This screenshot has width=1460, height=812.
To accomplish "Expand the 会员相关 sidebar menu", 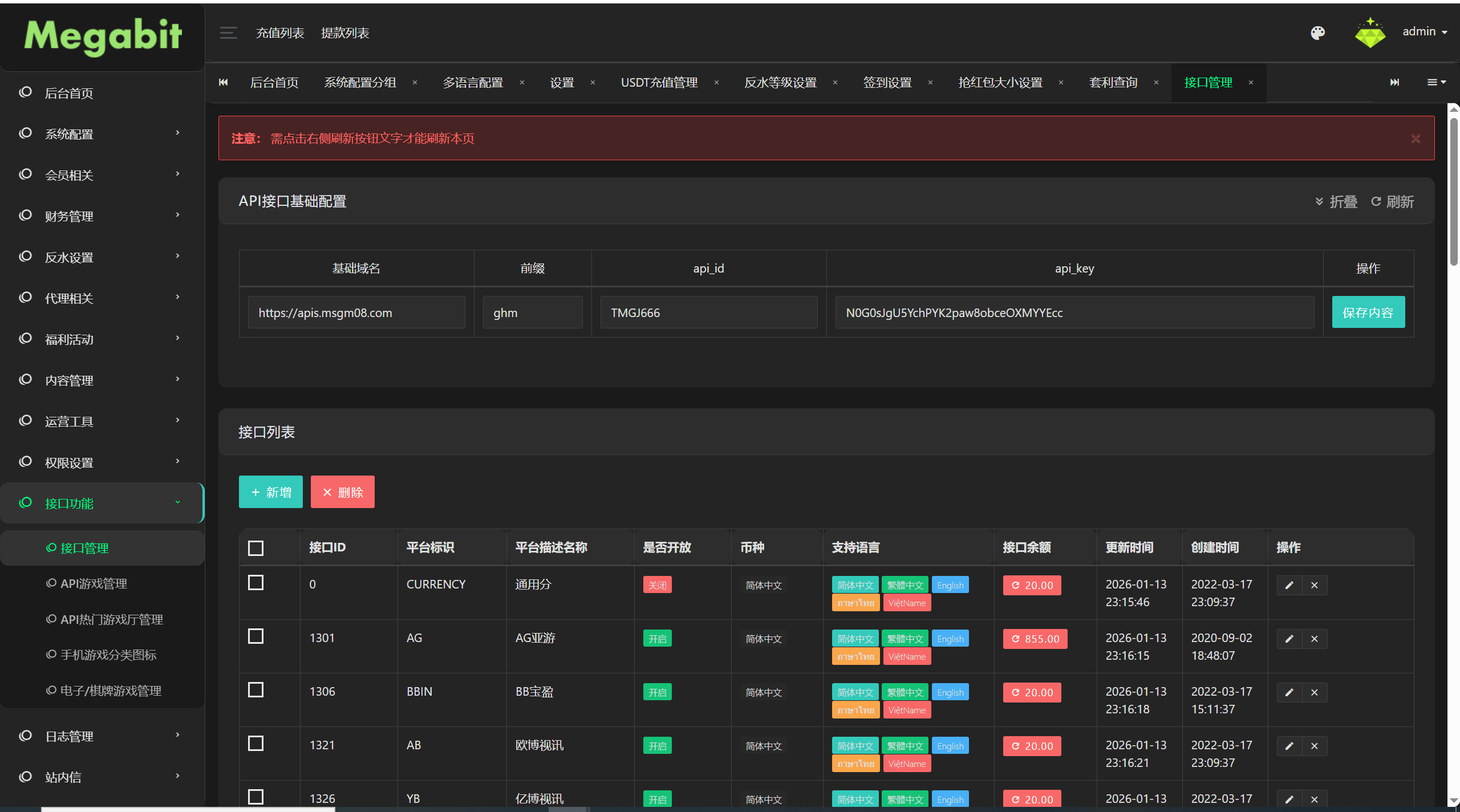I will pos(102,175).
